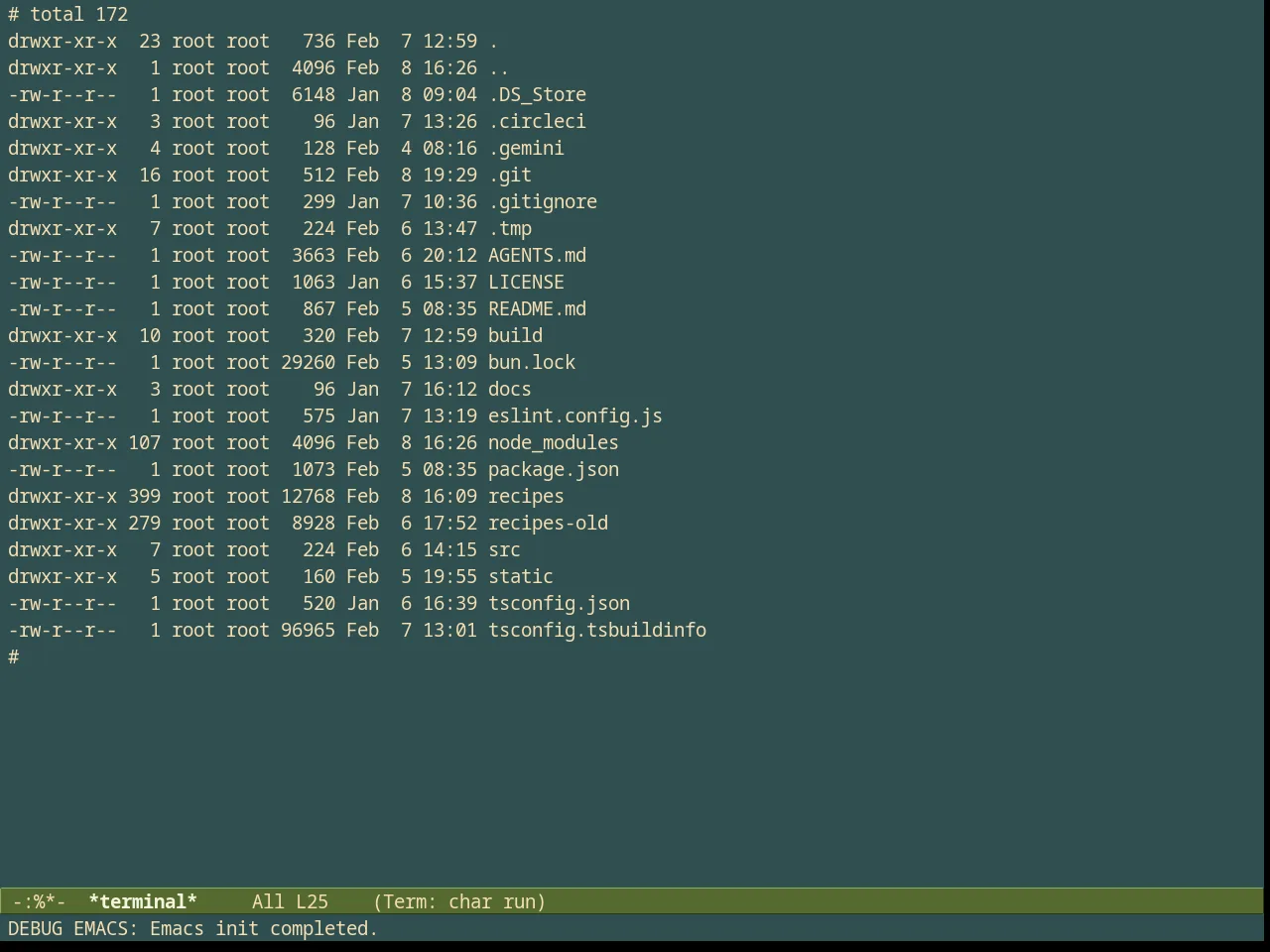Select the docs directory name

coord(510,389)
